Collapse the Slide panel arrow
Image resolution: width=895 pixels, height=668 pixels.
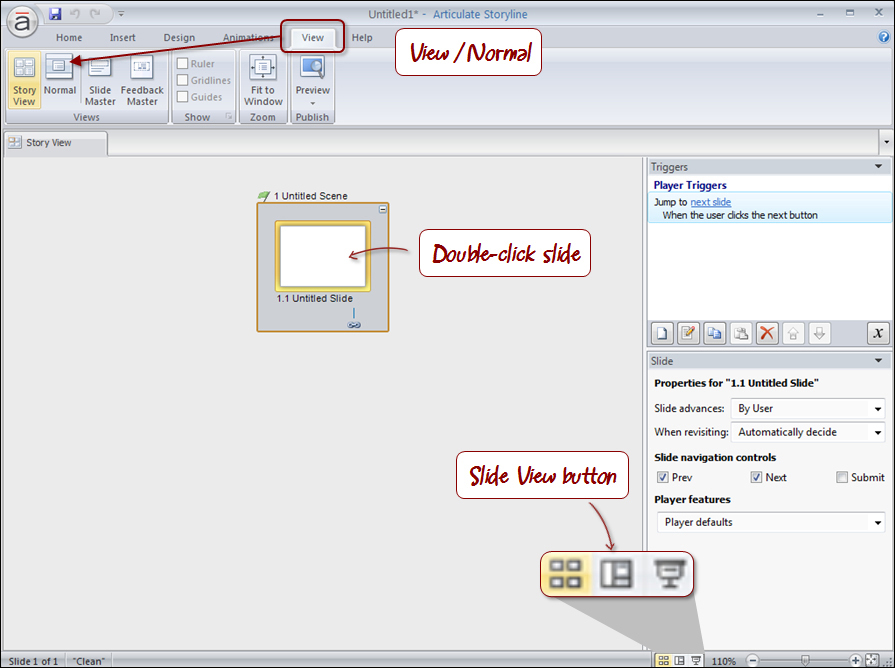click(878, 360)
